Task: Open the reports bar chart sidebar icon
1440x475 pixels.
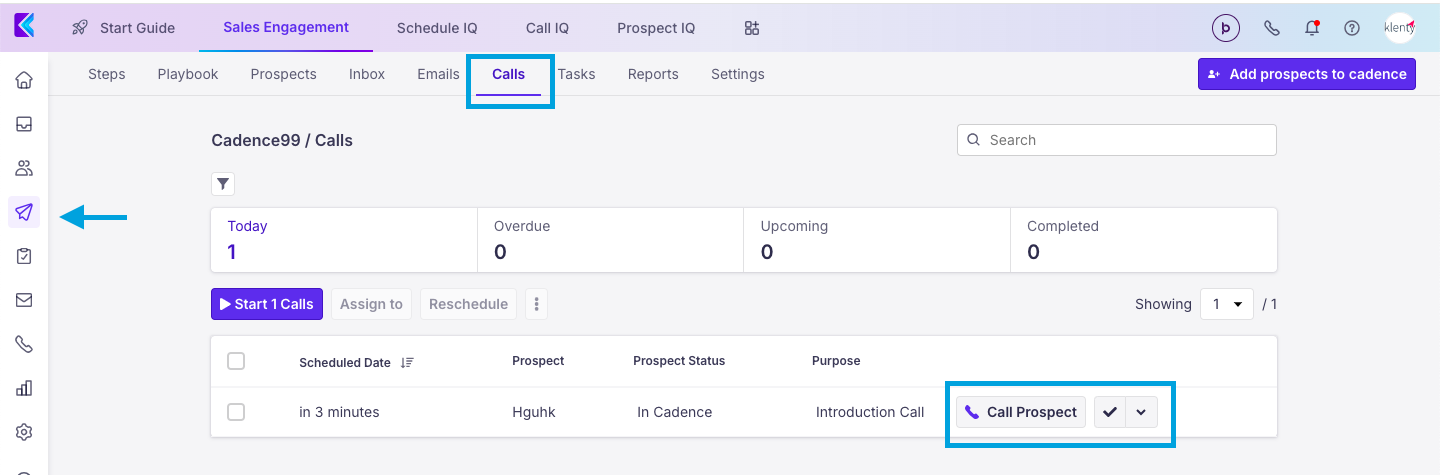Action: [x=24, y=388]
